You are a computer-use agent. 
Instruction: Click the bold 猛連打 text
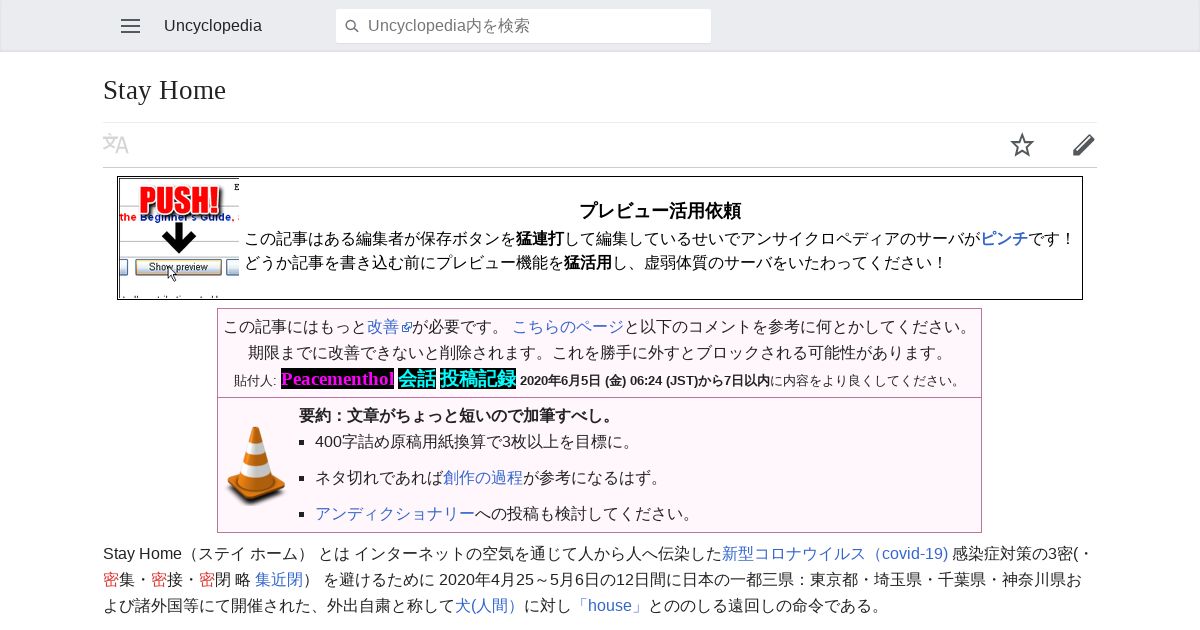[540, 239]
